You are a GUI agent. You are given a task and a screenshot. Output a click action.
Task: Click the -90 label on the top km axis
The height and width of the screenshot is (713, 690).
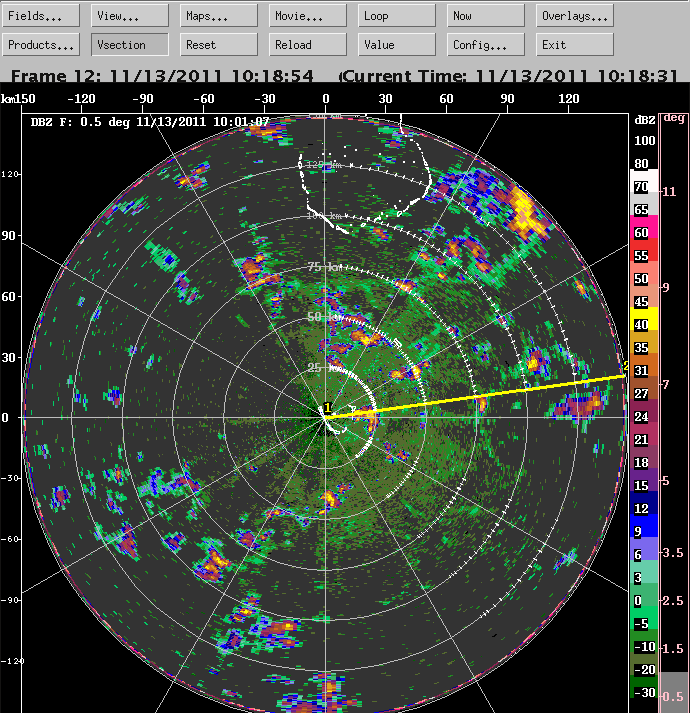pos(143,99)
